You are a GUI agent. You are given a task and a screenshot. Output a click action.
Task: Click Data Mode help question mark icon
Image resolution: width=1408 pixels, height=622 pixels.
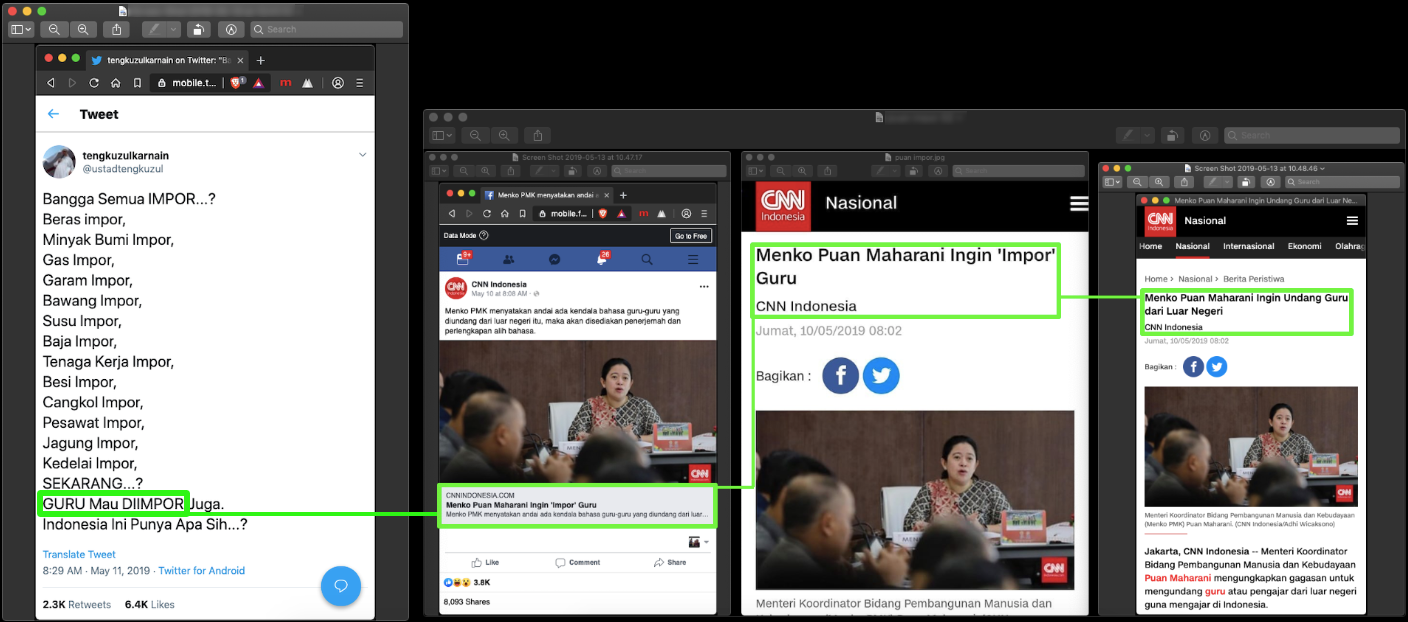coord(484,235)
